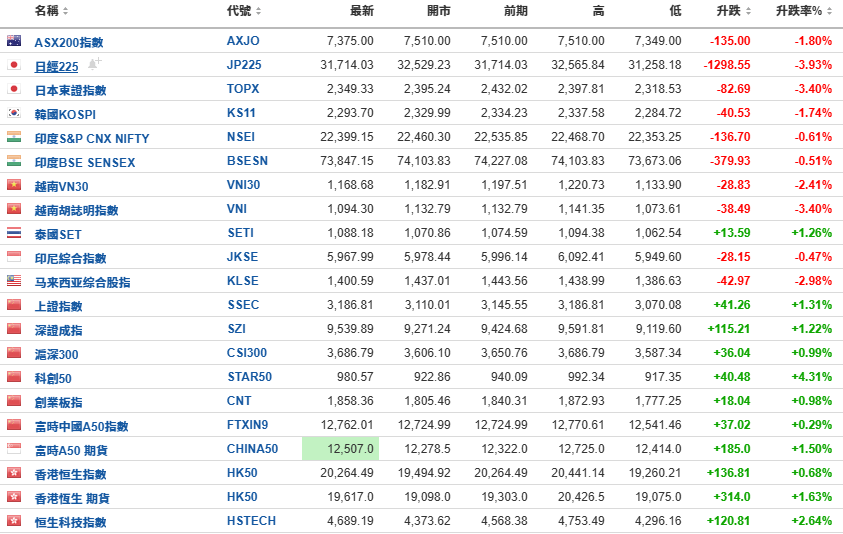
Task: Open the 科創50 link
Action: (53, 379)
